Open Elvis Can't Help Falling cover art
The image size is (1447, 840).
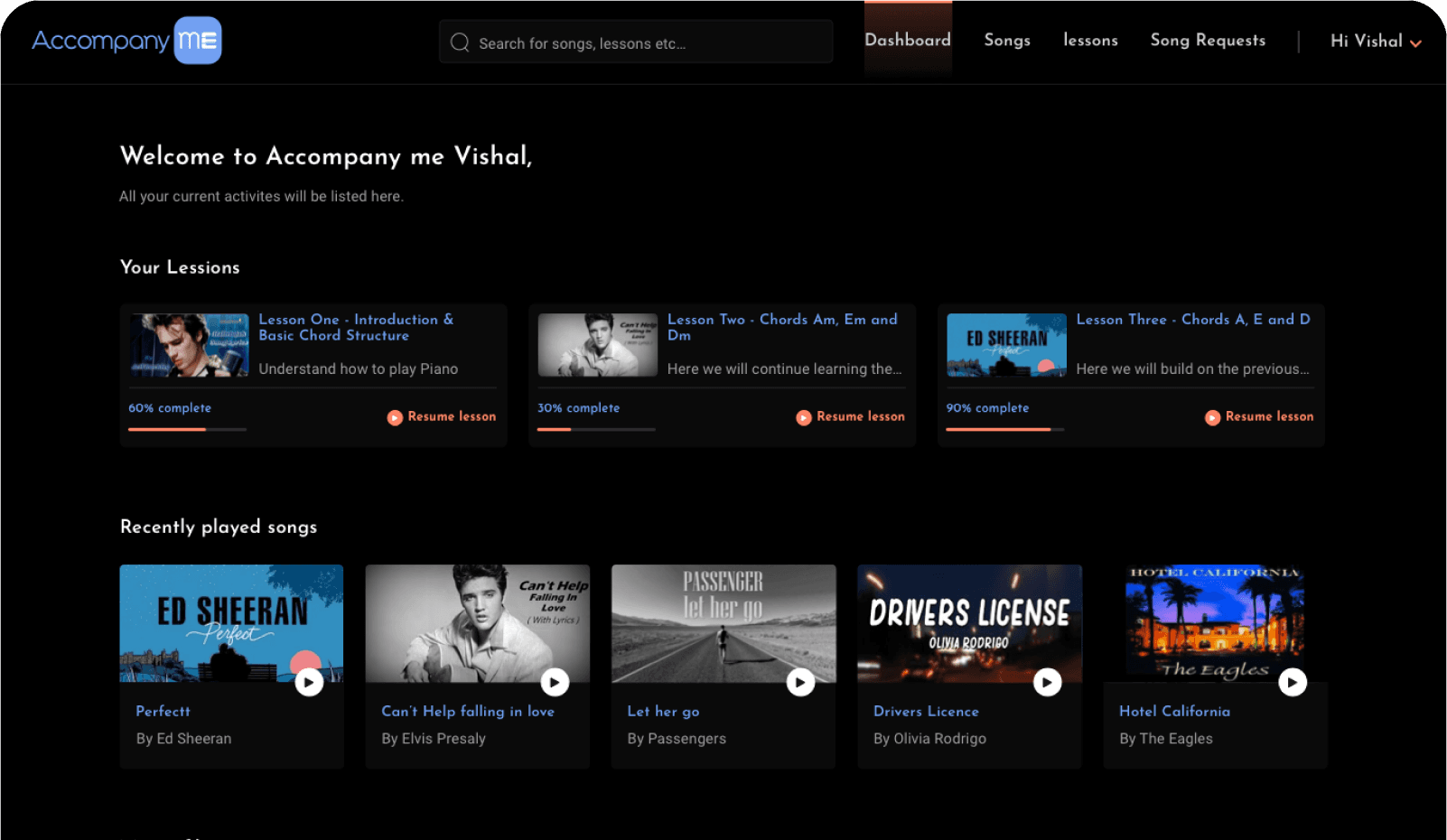click(477, 623)
